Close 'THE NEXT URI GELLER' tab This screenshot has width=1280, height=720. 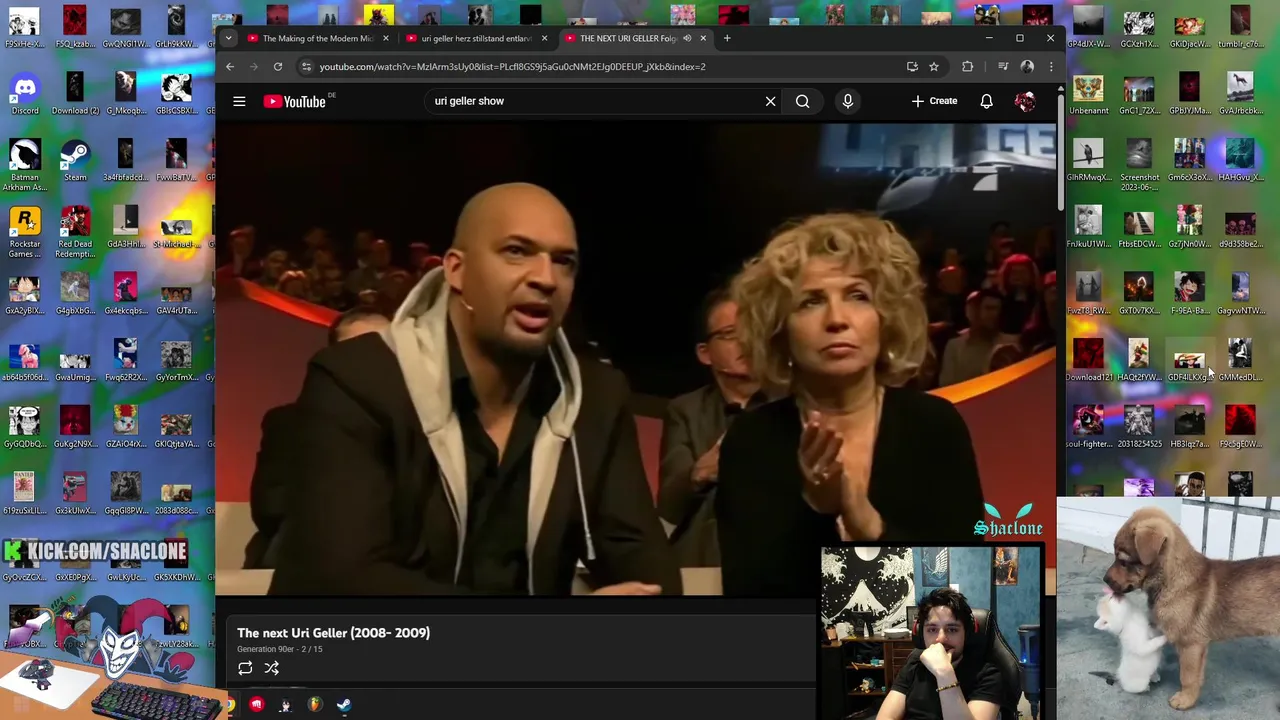click(x=703, y=39)
